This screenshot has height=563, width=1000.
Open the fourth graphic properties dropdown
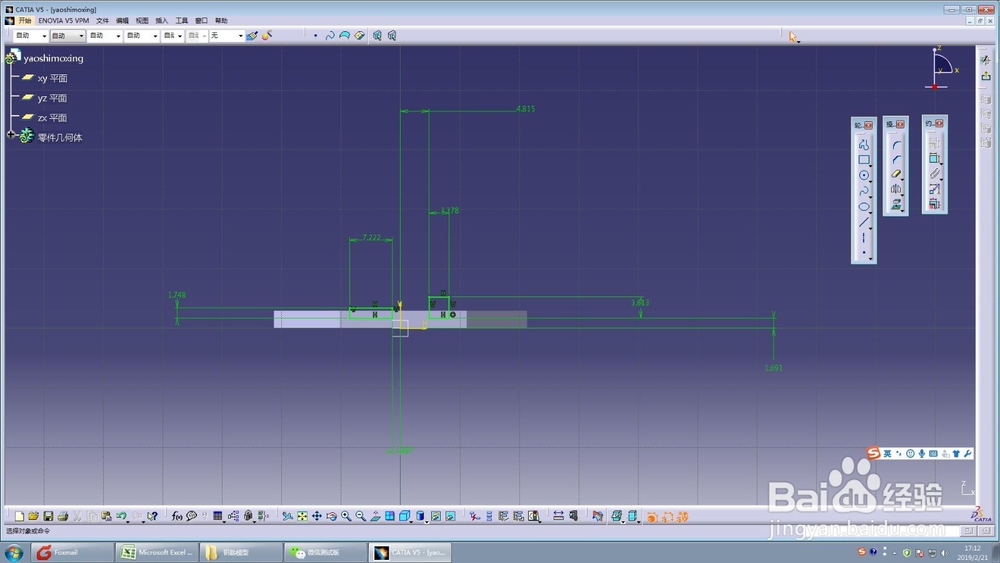point(155,36)
